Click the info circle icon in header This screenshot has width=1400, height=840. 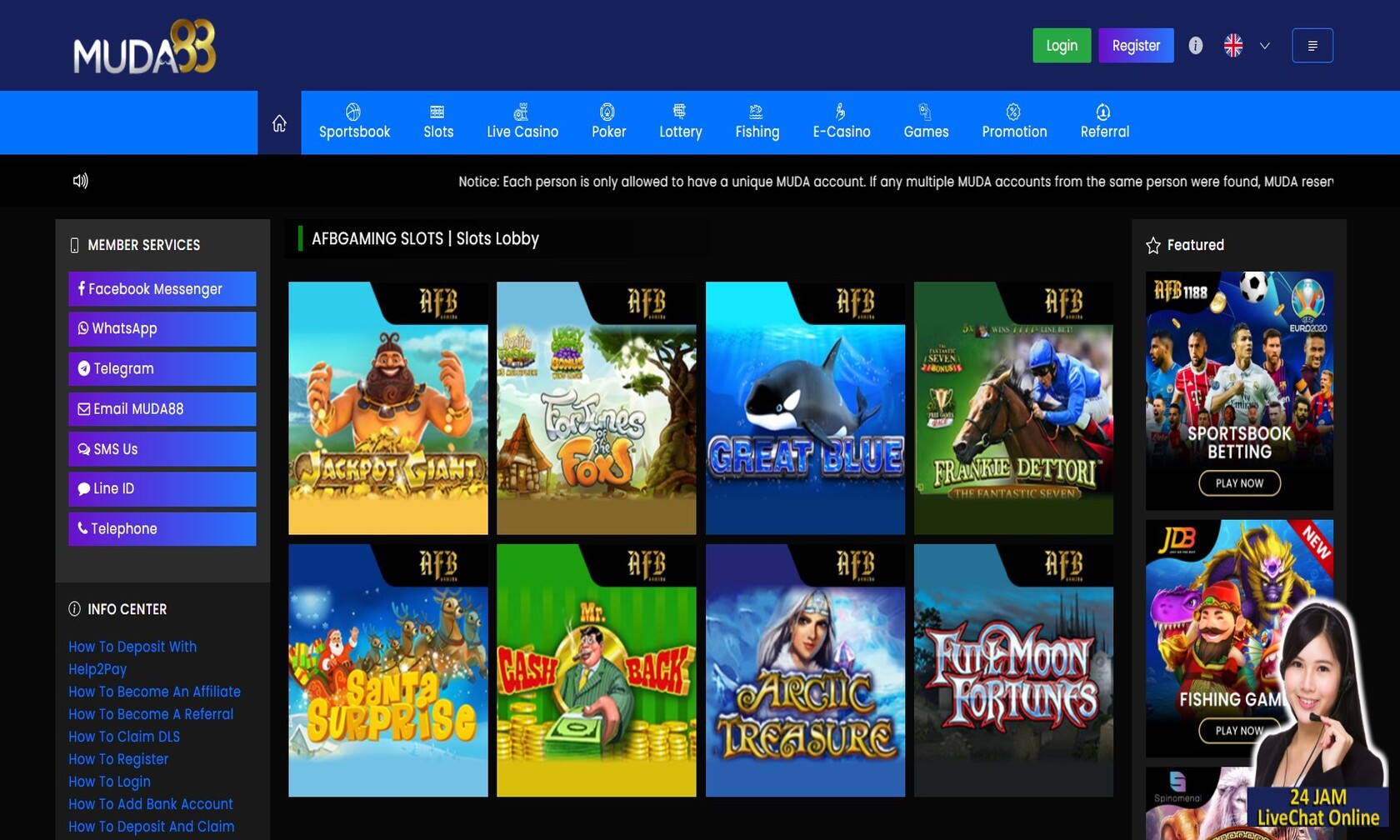pos(1195,46)
